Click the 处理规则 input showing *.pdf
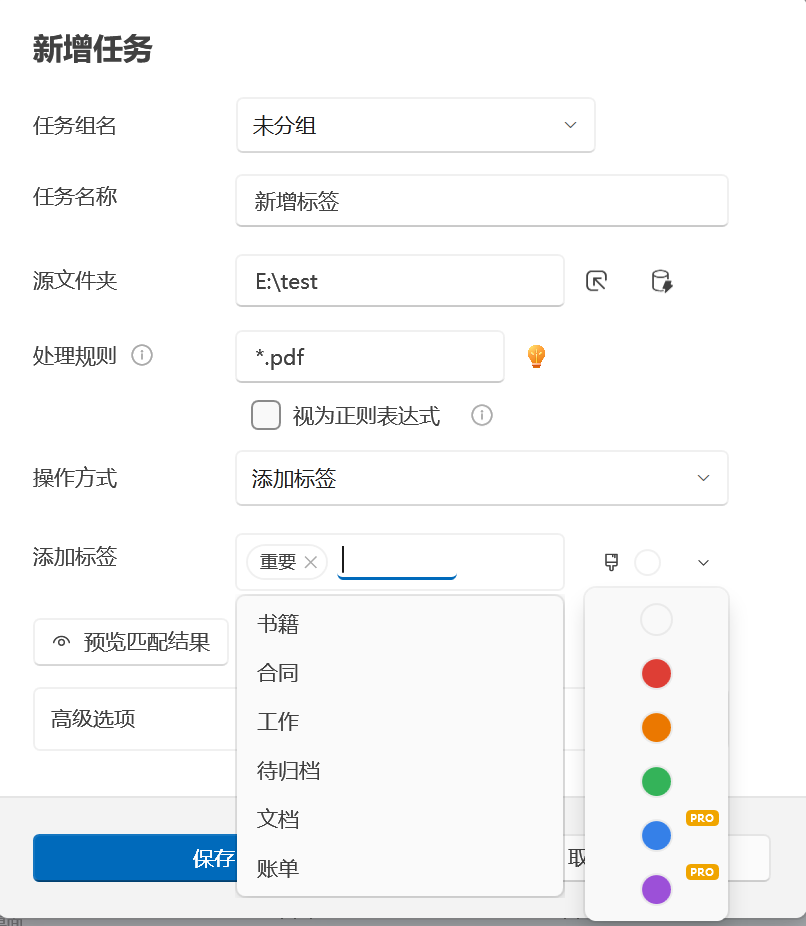This screenshot has height=926, width=806. 370,356
